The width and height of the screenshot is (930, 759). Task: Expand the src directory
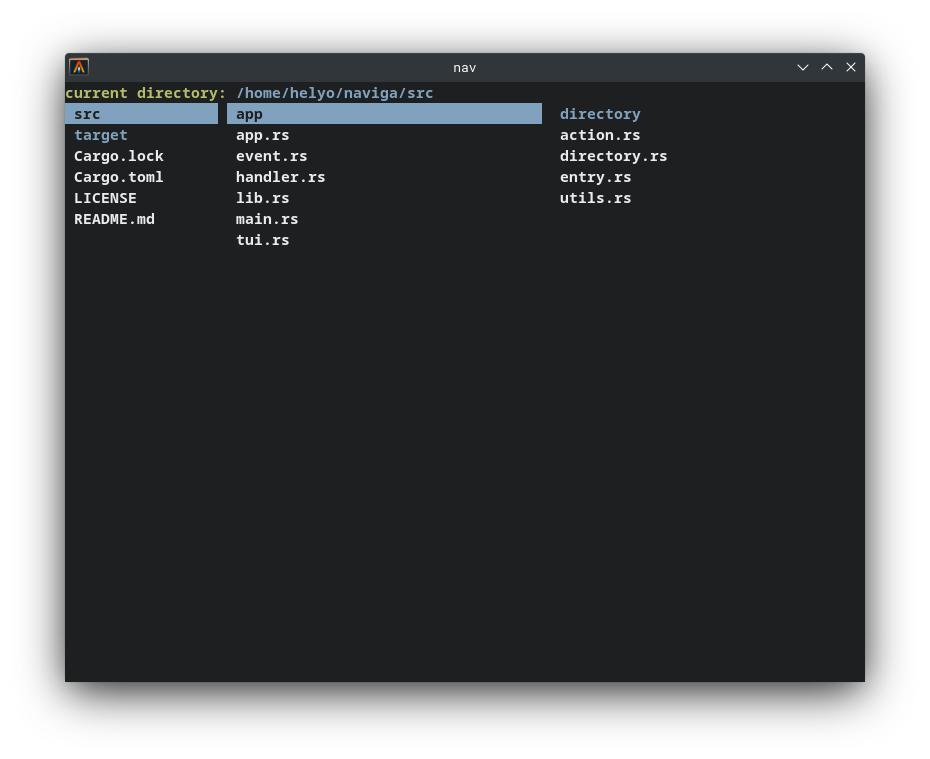coord(87,114)
